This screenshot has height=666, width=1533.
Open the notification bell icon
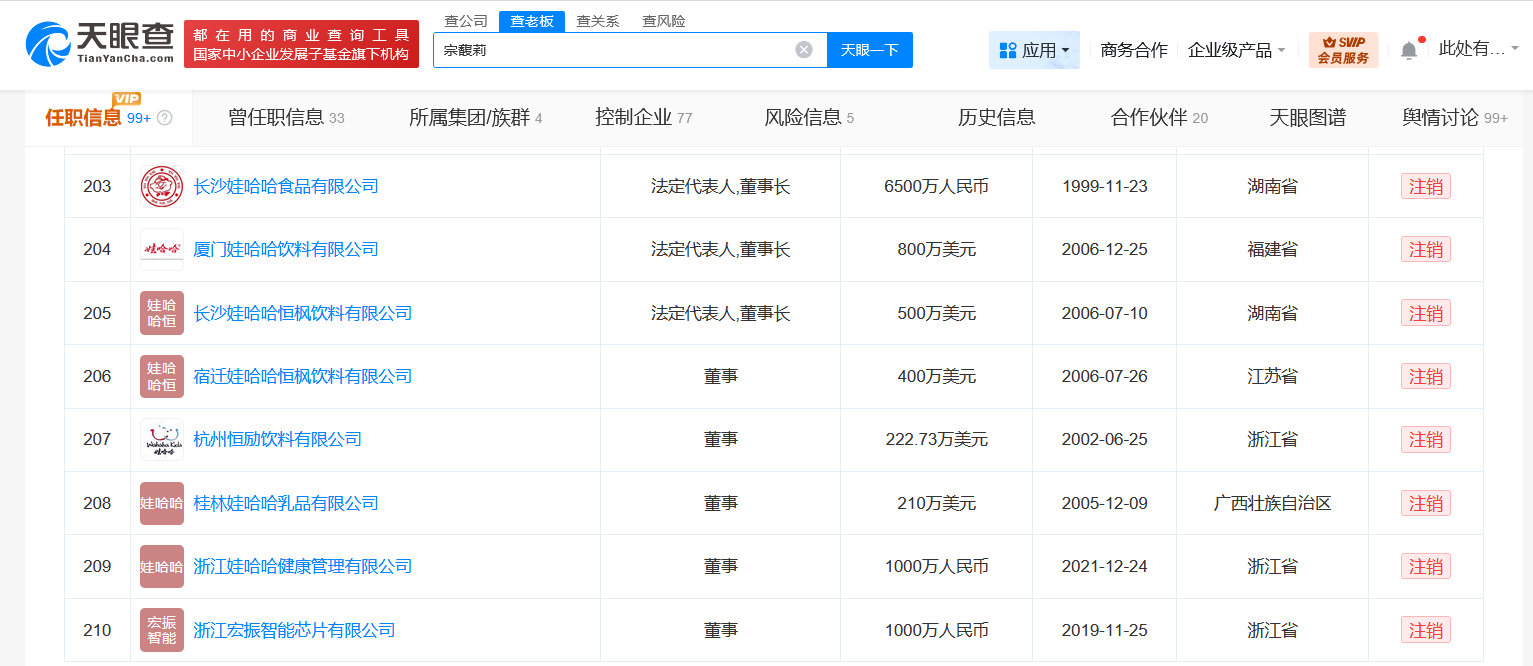[x=1409, y=50]
